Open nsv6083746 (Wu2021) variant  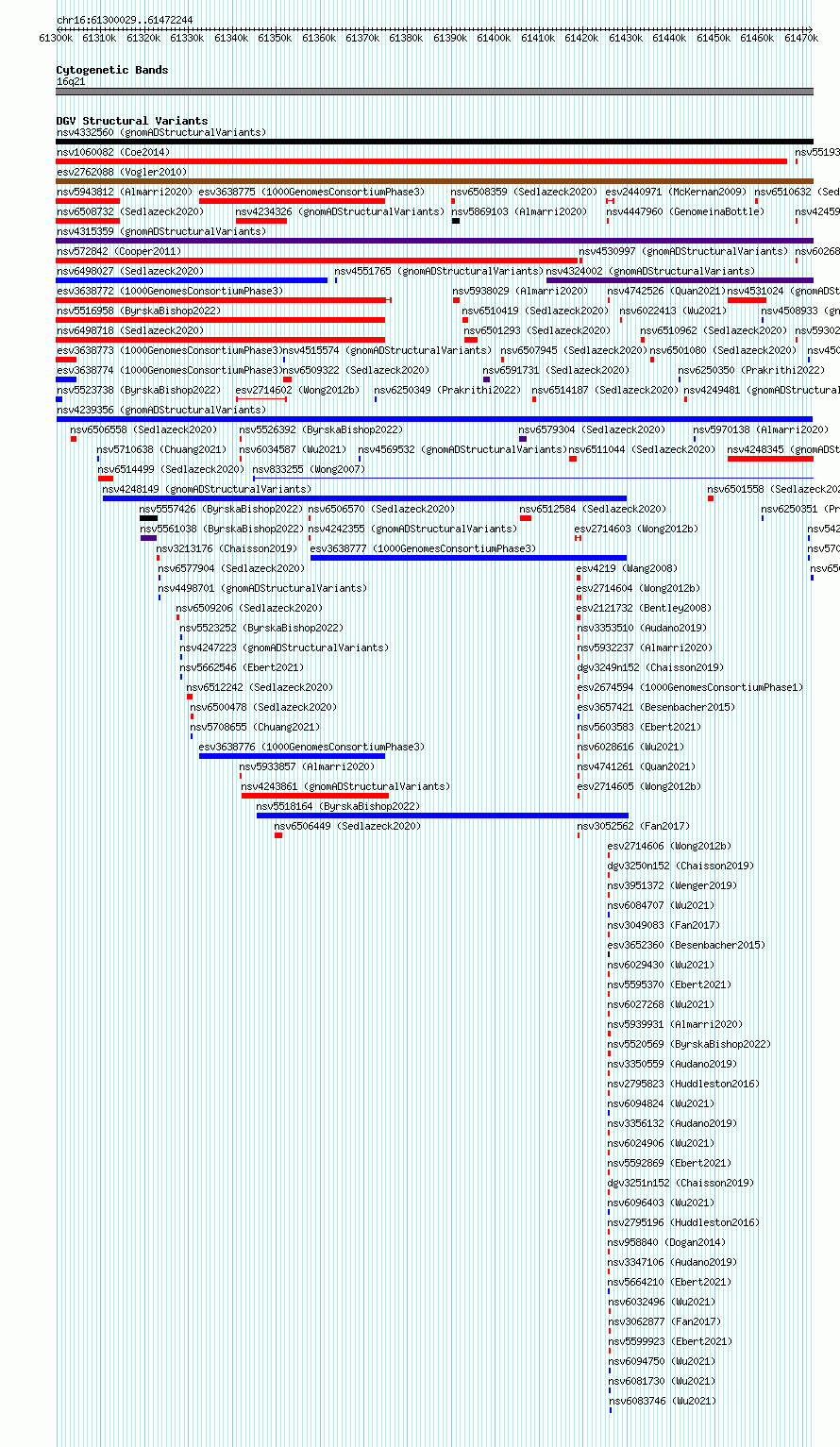661,1401
